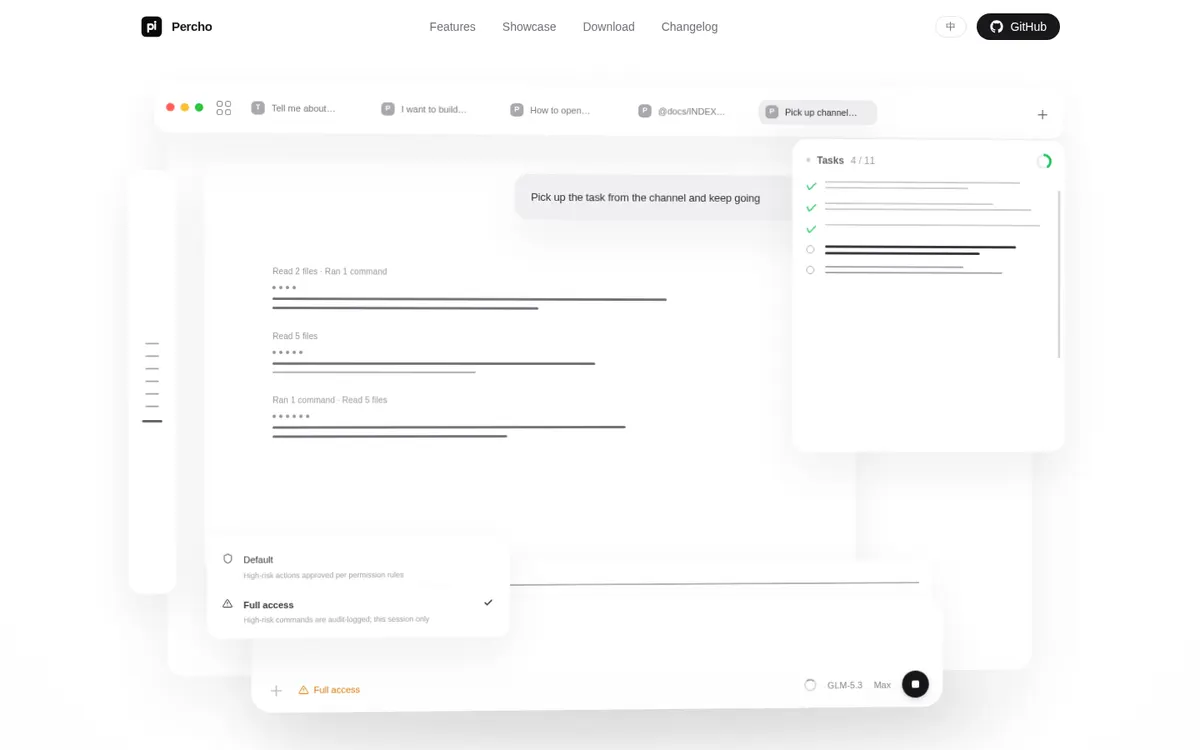Click the loading spinner beside GLM-5.3

pyautogui.click(x=810, y=685)
